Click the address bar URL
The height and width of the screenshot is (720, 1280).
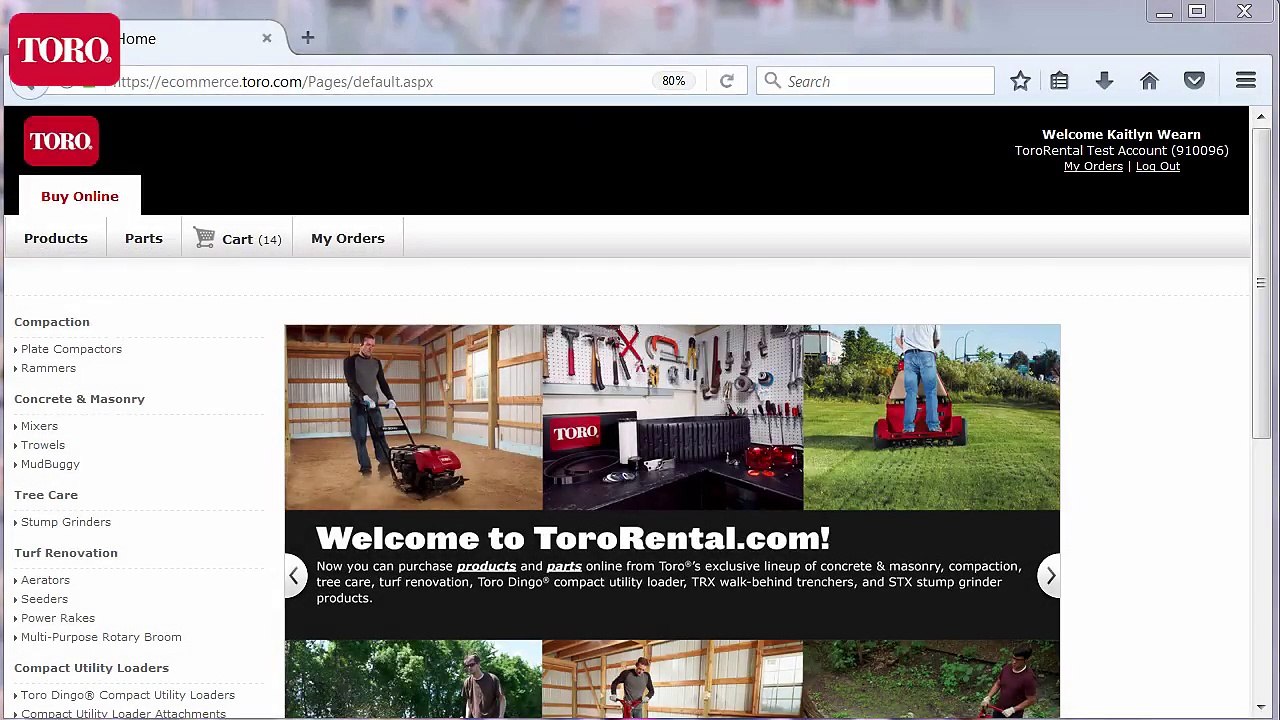point(273,82)
